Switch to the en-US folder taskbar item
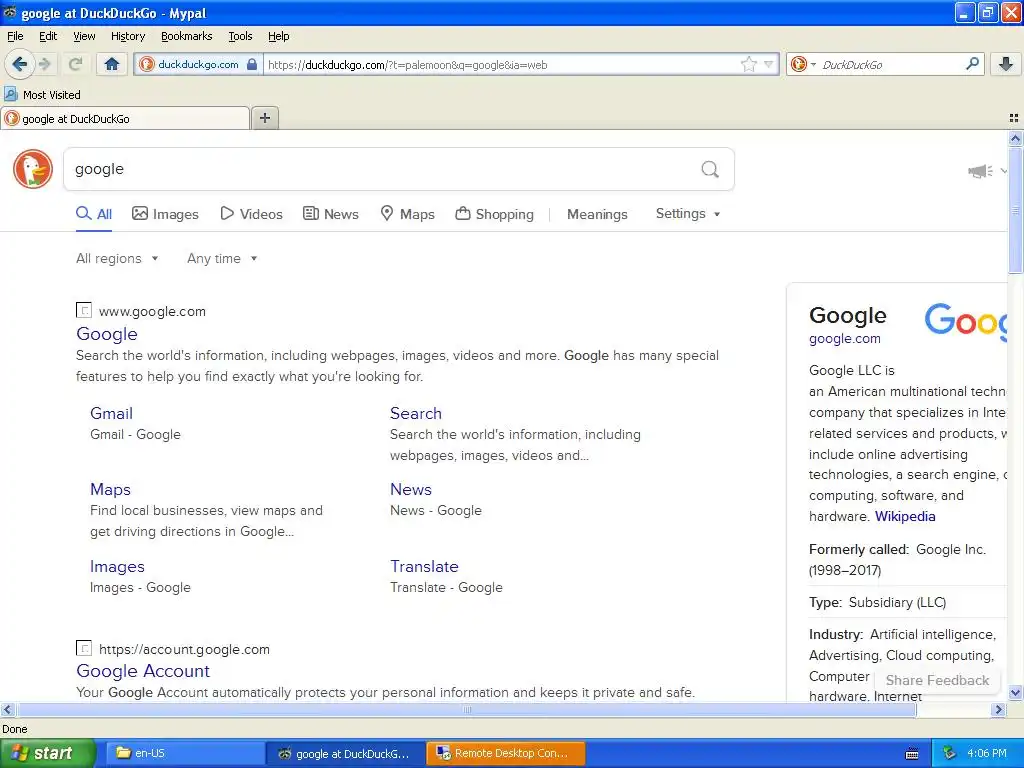The height and width of the screenshot is (768, 1024). [x=185, y=753]
